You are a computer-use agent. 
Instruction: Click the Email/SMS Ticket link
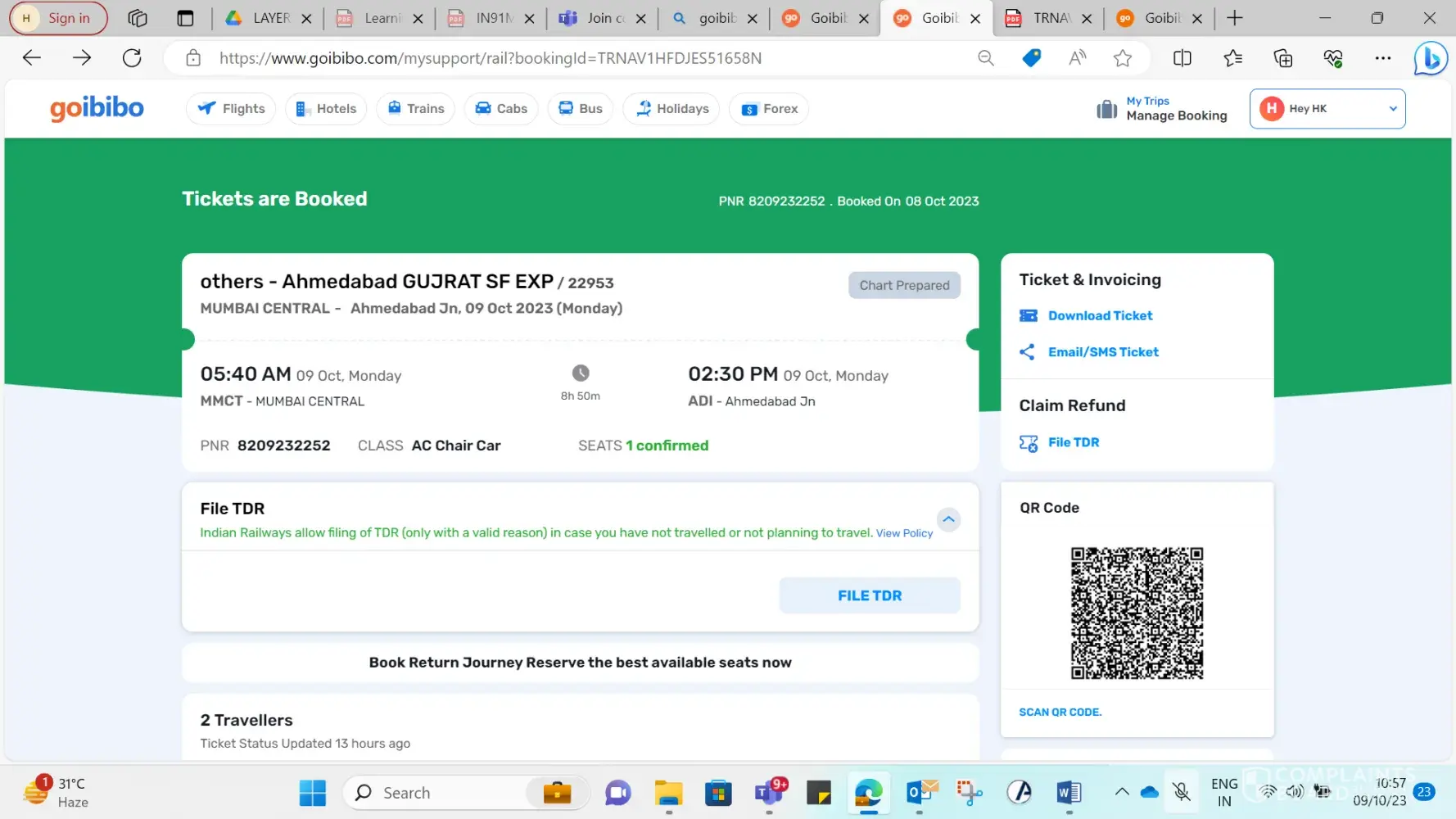point(1103,352)
